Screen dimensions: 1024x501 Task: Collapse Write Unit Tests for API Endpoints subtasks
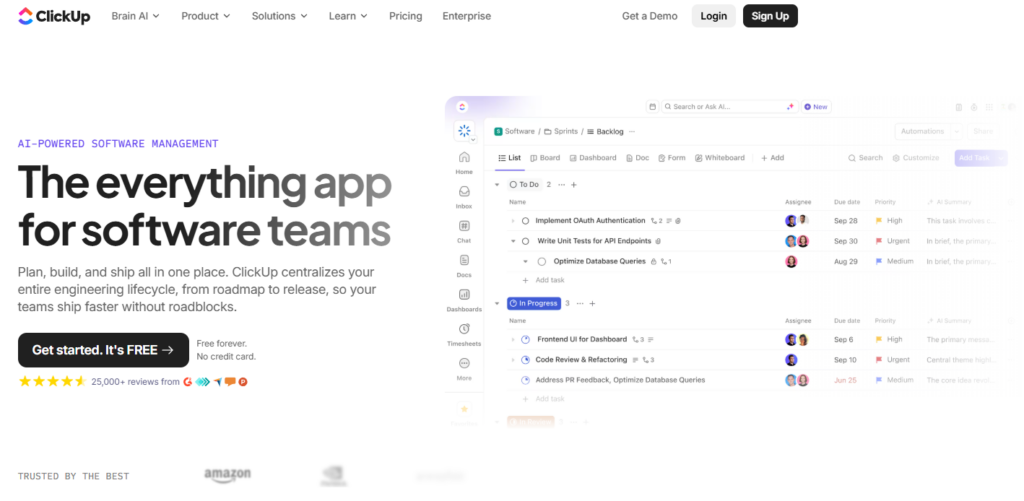[513, 241]
